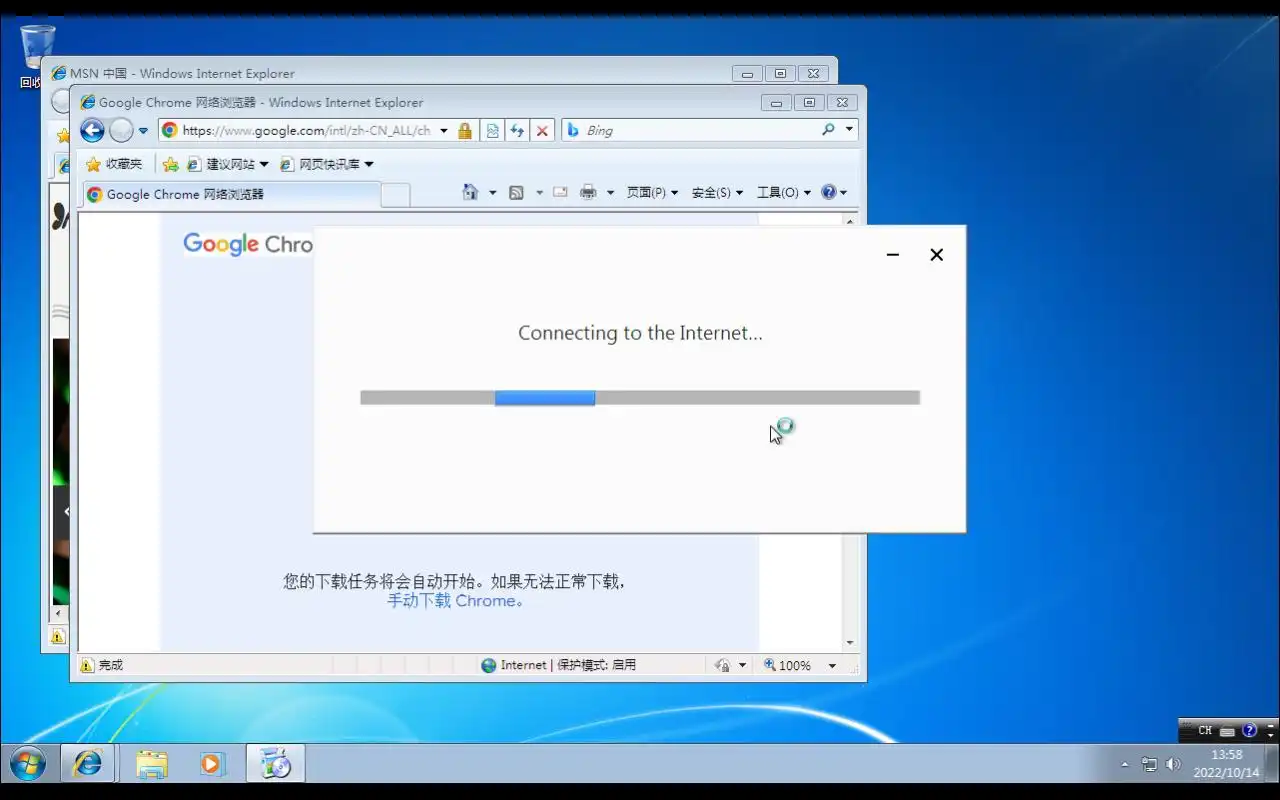The height and width of the screenshot is (800, 1280).
Task: Click the installer blue progress bar
Action: click(545, 398)
